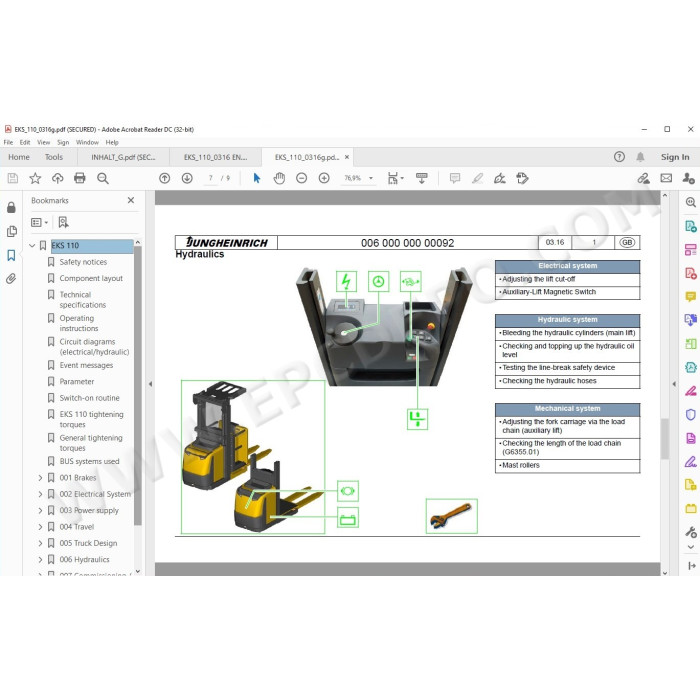Open page thumbnails panel
Viewport: 700px width, 700px height.
pyautogui.click(x=12, y=231)
